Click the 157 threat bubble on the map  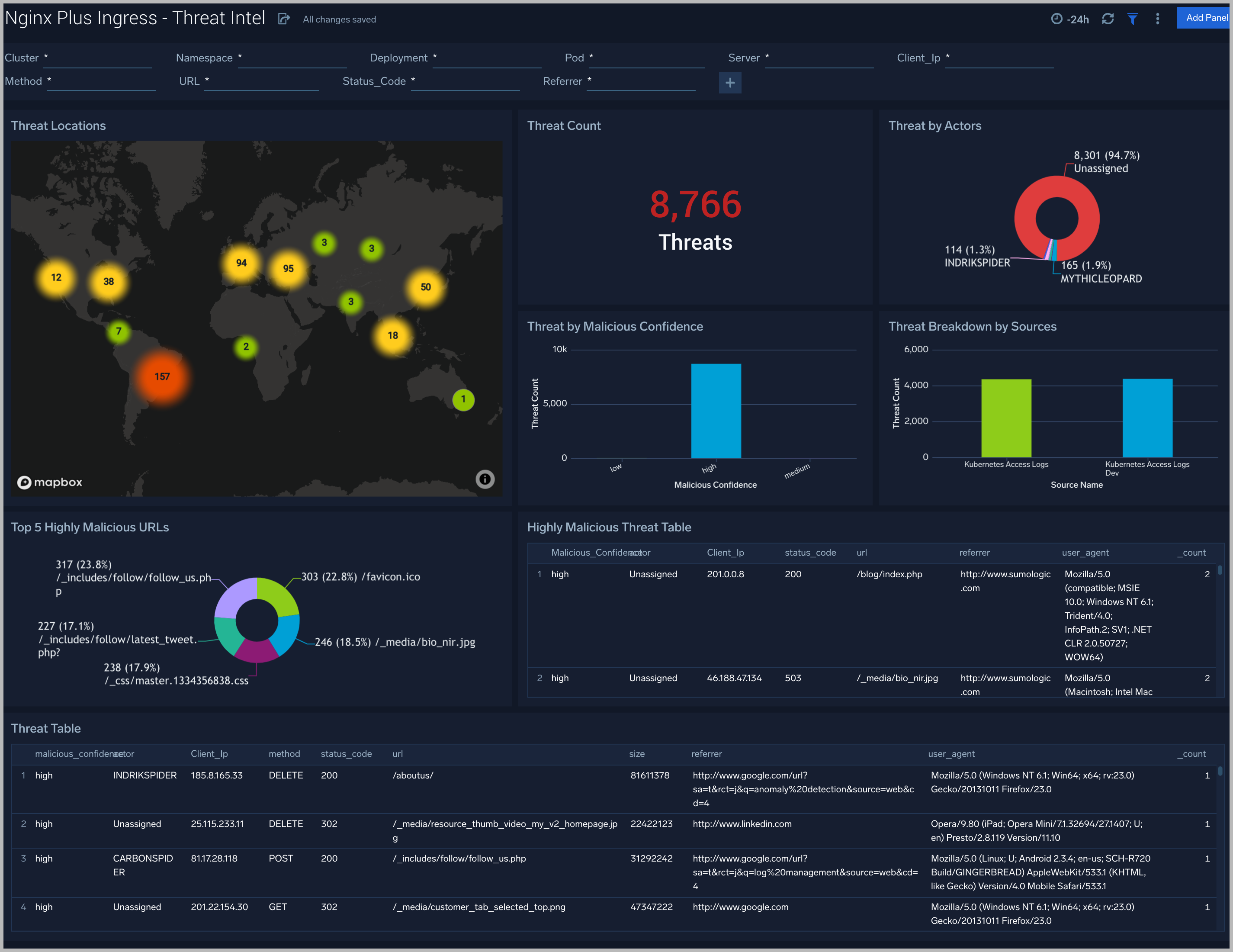pos(162,376)
